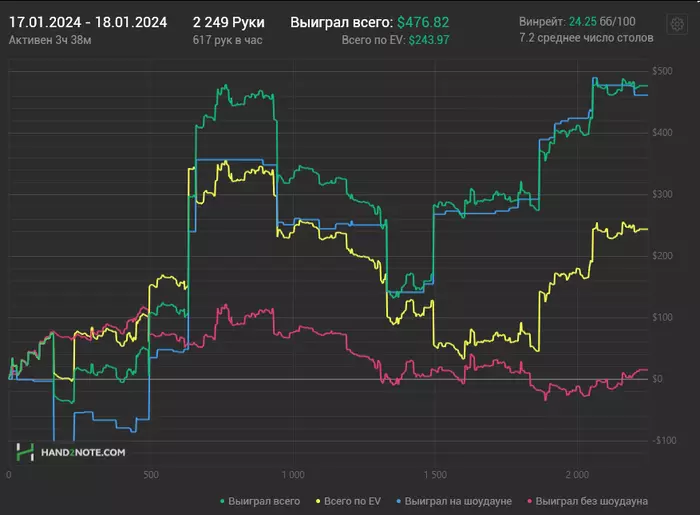Screen dimensions: 700x515
Task: Click the 1 000 hands x-axis marker
Action: point(292,474)
